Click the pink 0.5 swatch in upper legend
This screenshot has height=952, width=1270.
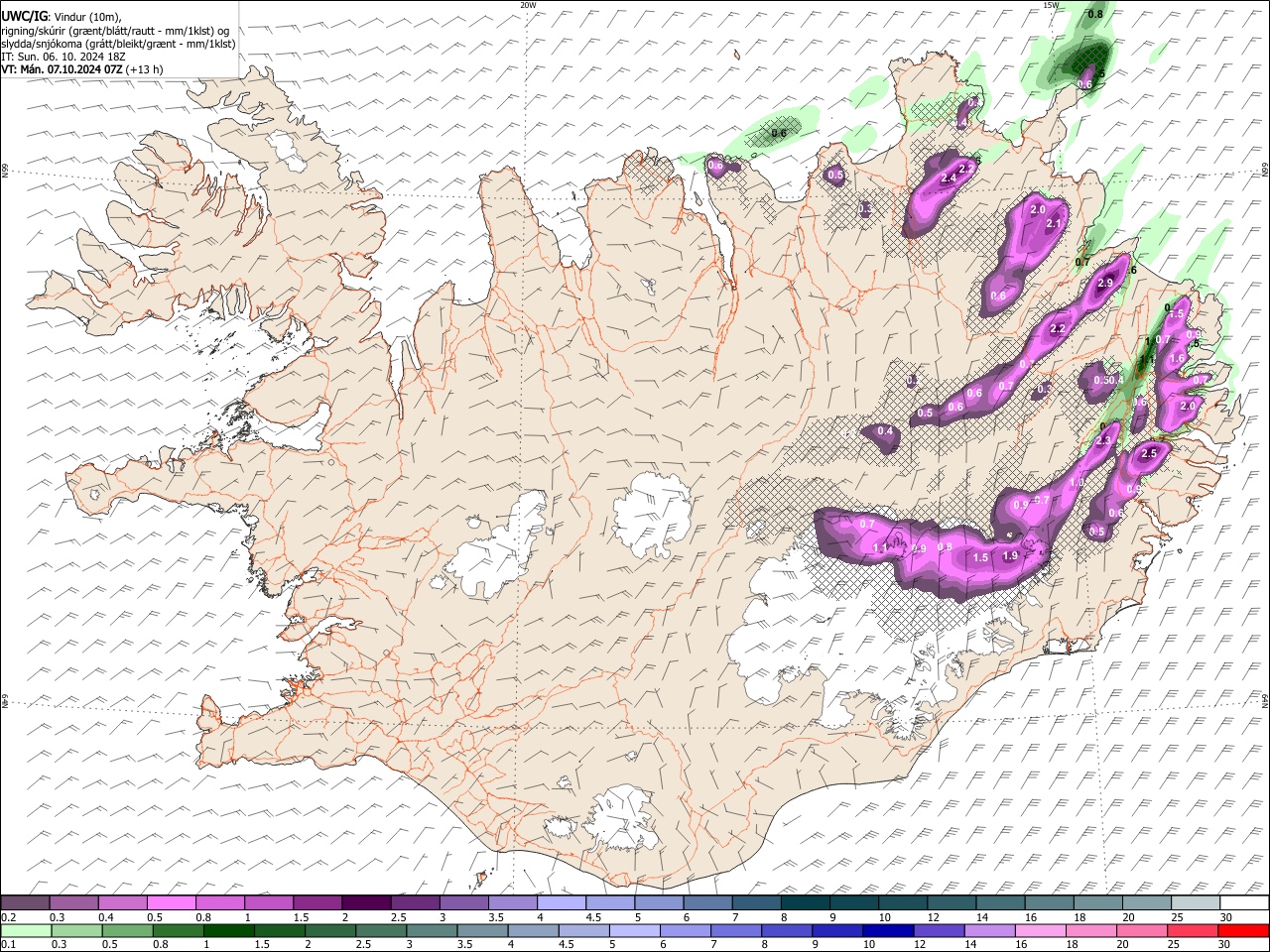click(x=171, y=902)
